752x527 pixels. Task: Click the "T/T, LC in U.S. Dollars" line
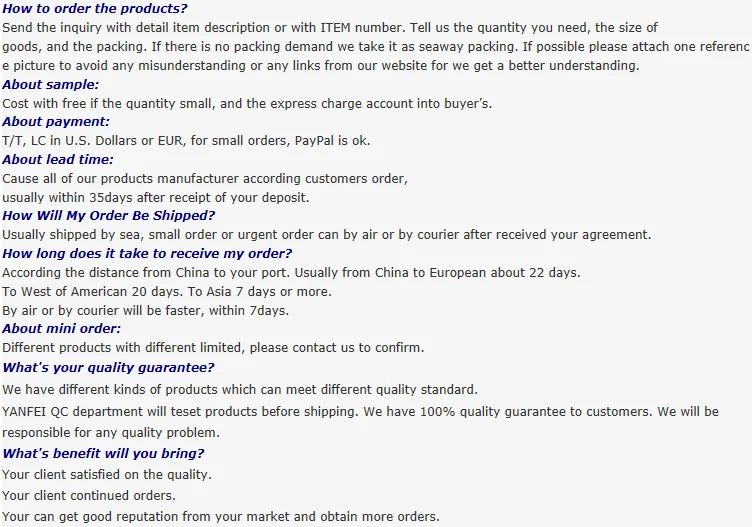tap(186, 140)
